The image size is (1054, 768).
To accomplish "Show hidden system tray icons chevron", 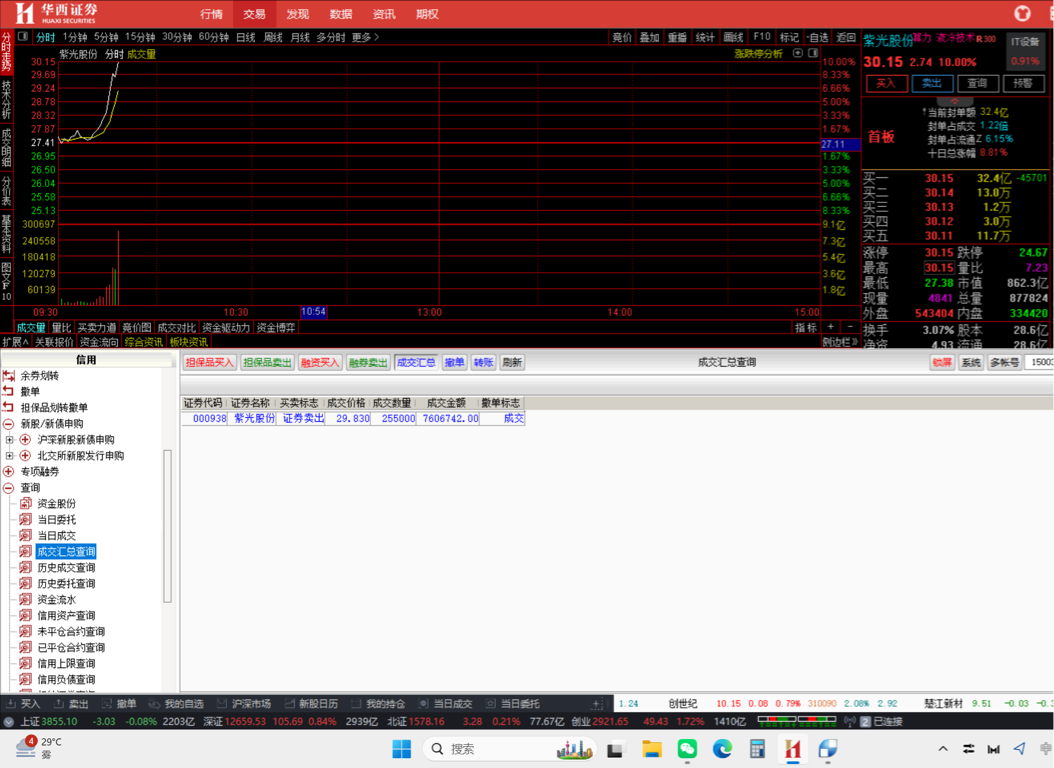I will pyautogui.click(x=942, y=749).
